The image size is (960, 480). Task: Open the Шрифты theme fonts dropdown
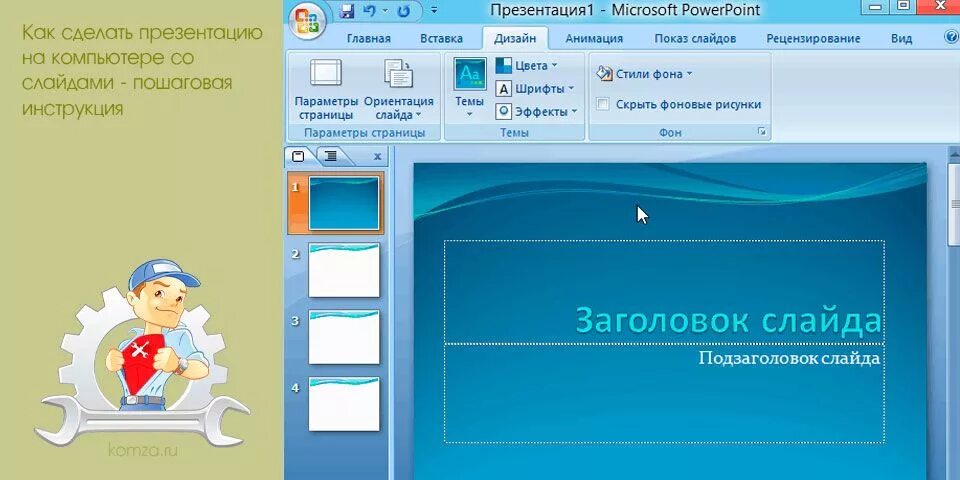[535, 89]
